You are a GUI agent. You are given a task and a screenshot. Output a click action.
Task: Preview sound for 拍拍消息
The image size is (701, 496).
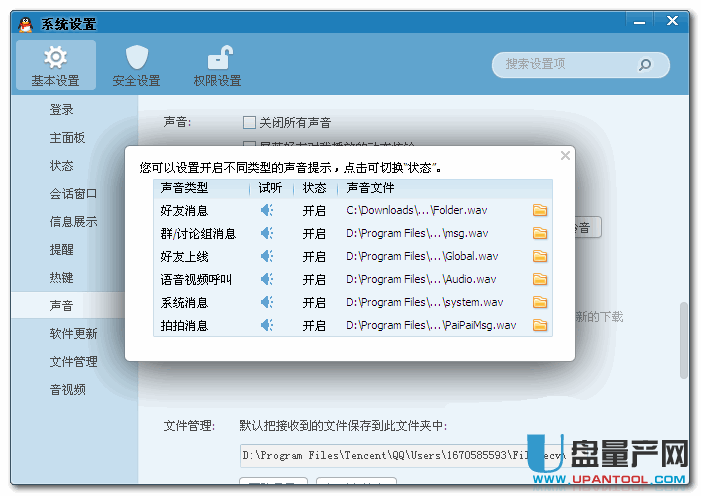(x=267, y=325)
